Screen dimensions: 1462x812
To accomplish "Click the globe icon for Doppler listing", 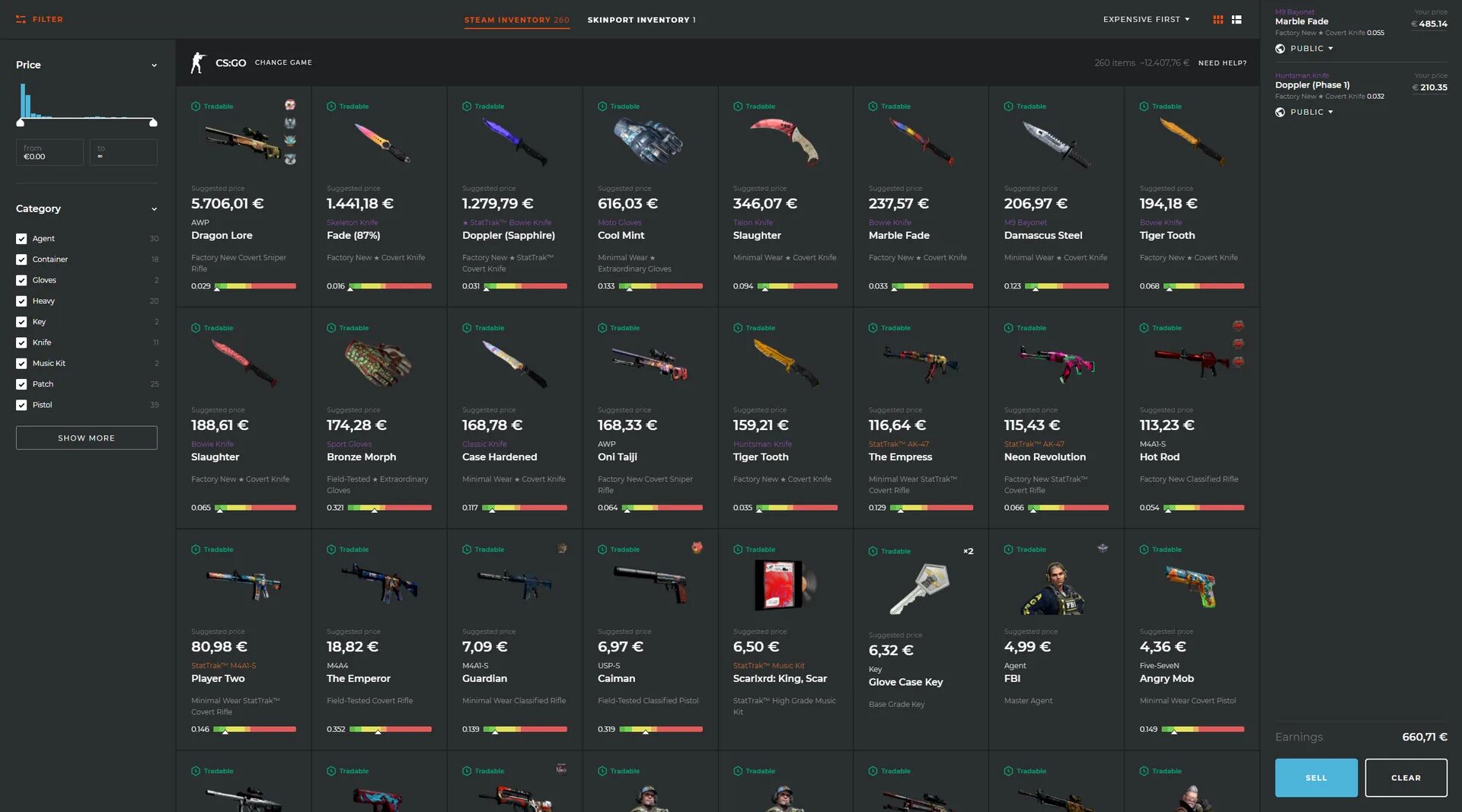I will tap(1280, 112).
